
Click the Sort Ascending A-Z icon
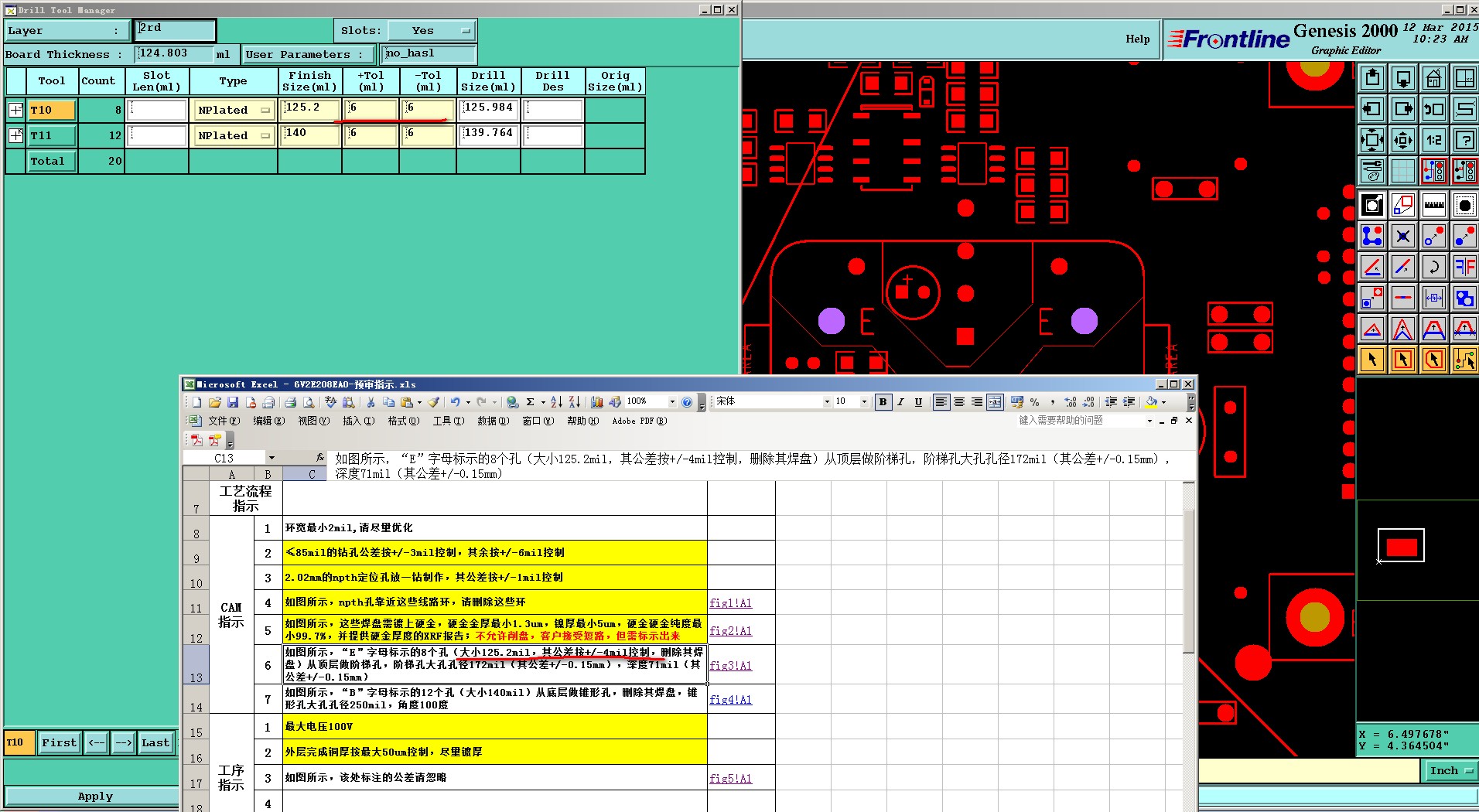click(x=556, y=402)
